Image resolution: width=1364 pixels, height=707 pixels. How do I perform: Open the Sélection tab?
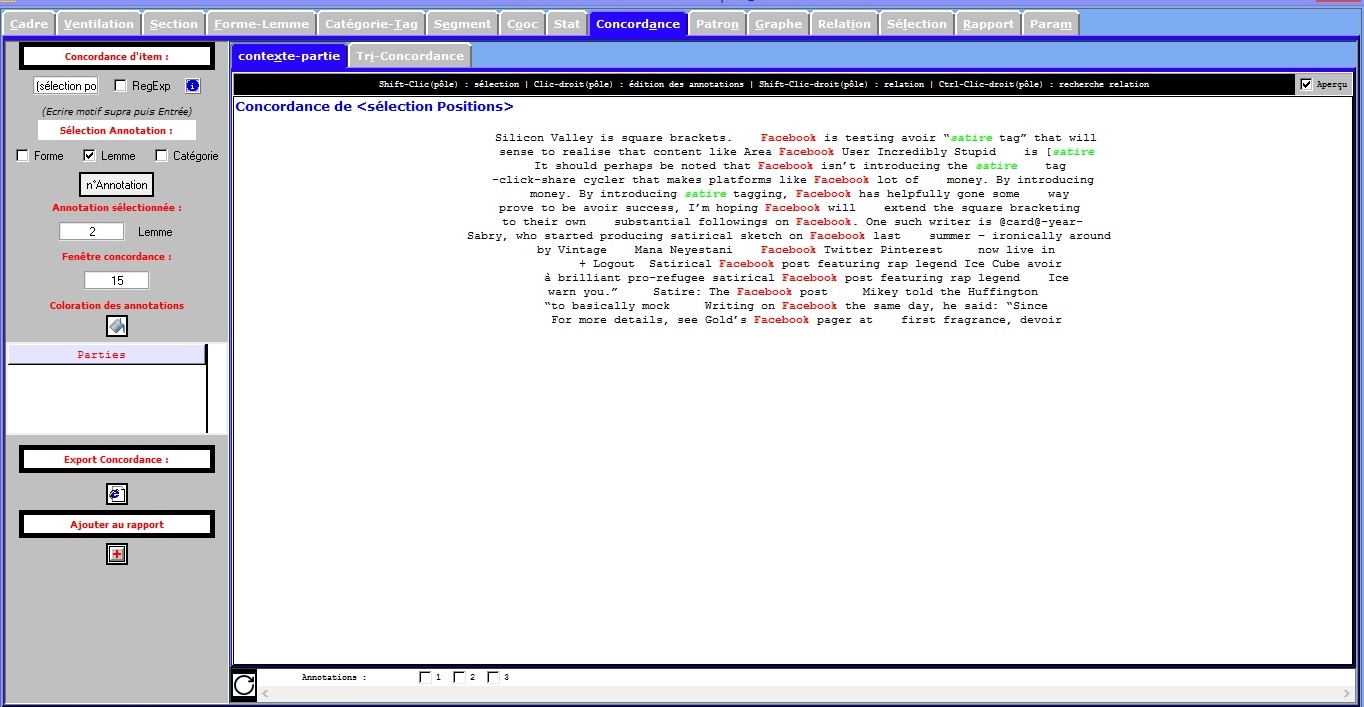[917, 24]
